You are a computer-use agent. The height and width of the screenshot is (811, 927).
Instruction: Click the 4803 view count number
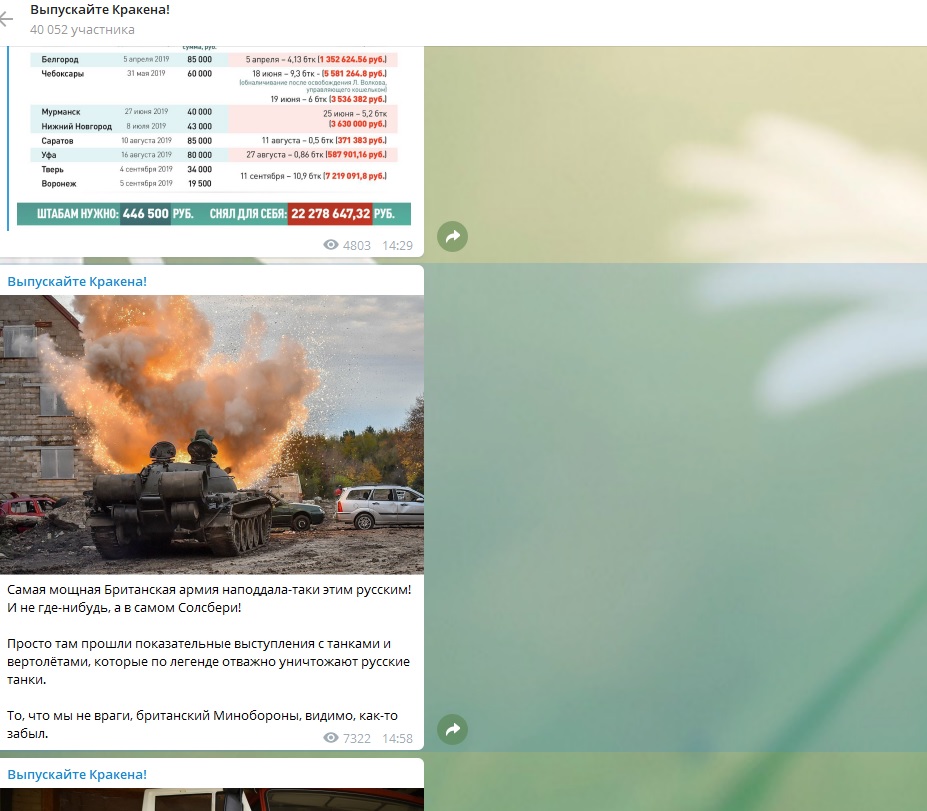click(x=357, y=245)
